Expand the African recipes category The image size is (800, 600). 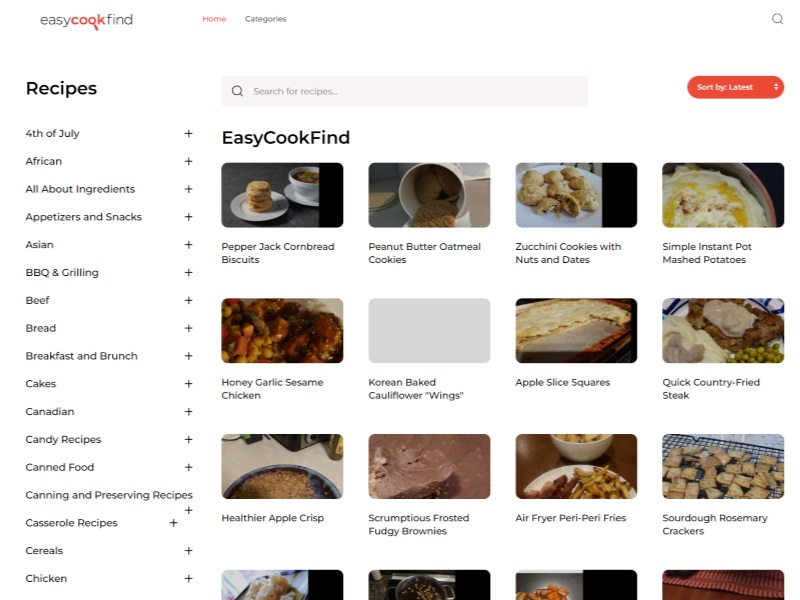188,161
